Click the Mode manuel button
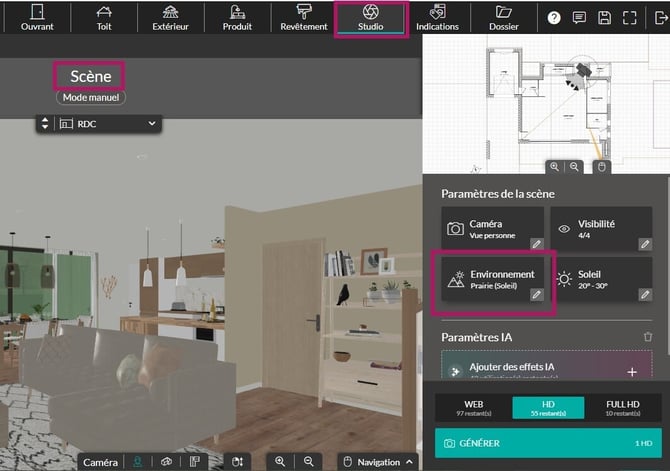This screenshot has height=471, width=670. [x=91, y=97]
